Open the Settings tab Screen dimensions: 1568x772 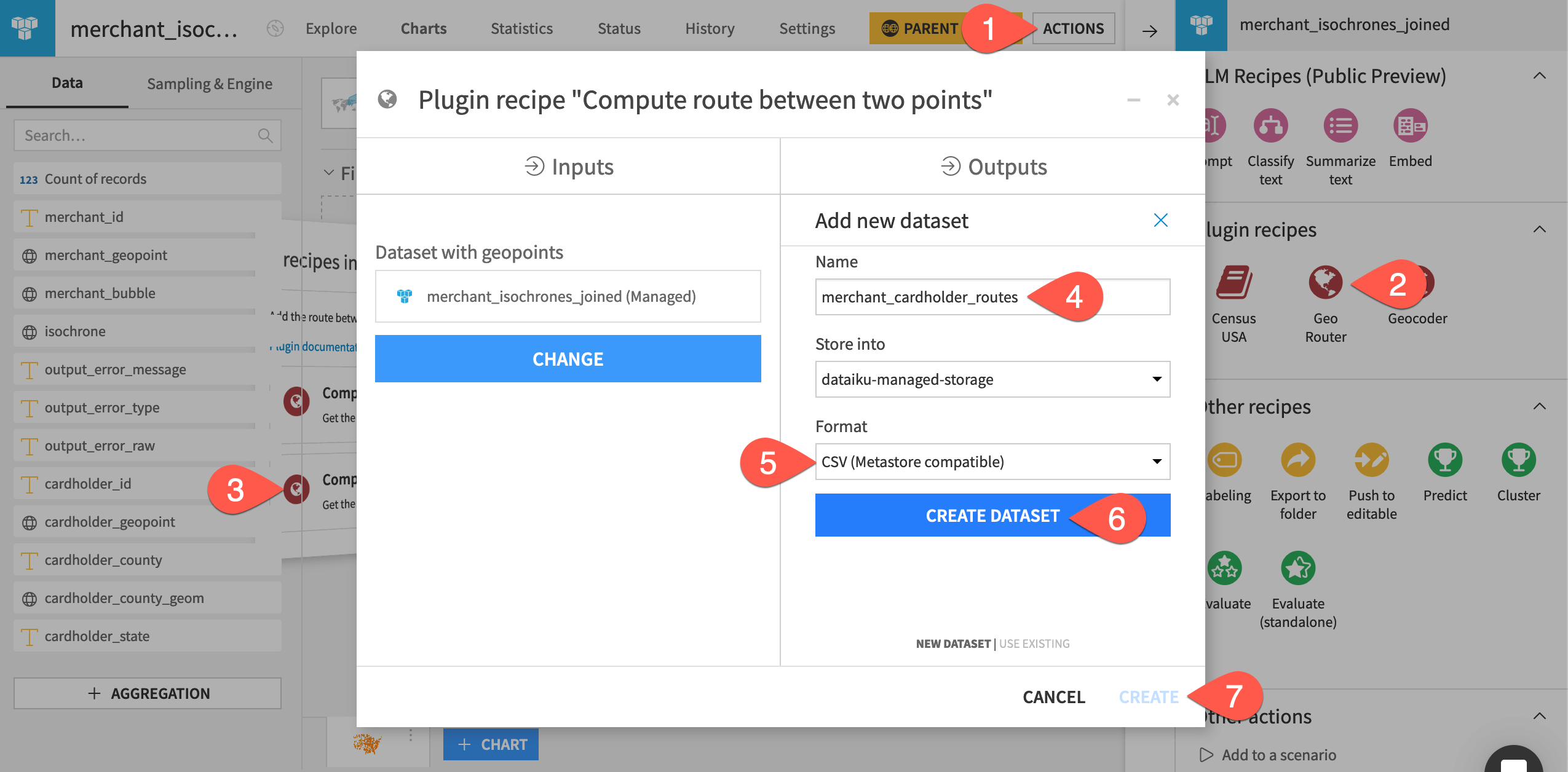(x=807, y=28)
